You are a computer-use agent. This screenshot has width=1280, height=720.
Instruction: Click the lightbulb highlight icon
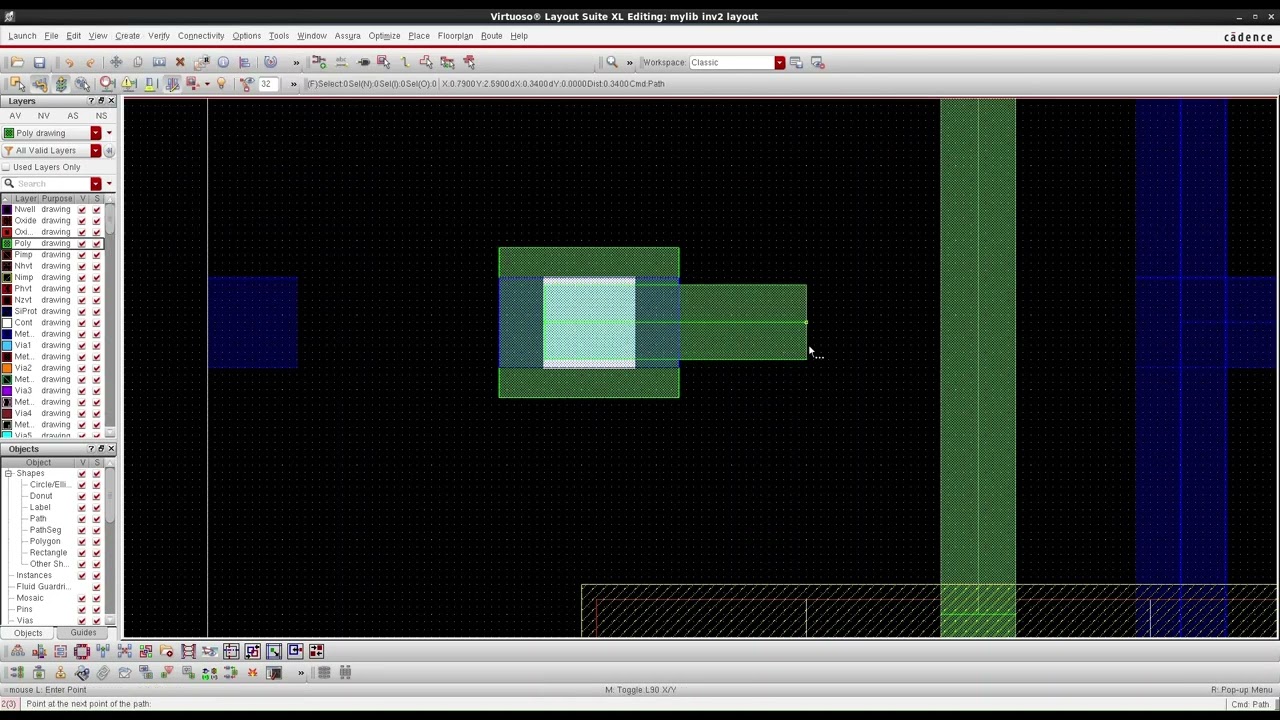click(221, 84)
